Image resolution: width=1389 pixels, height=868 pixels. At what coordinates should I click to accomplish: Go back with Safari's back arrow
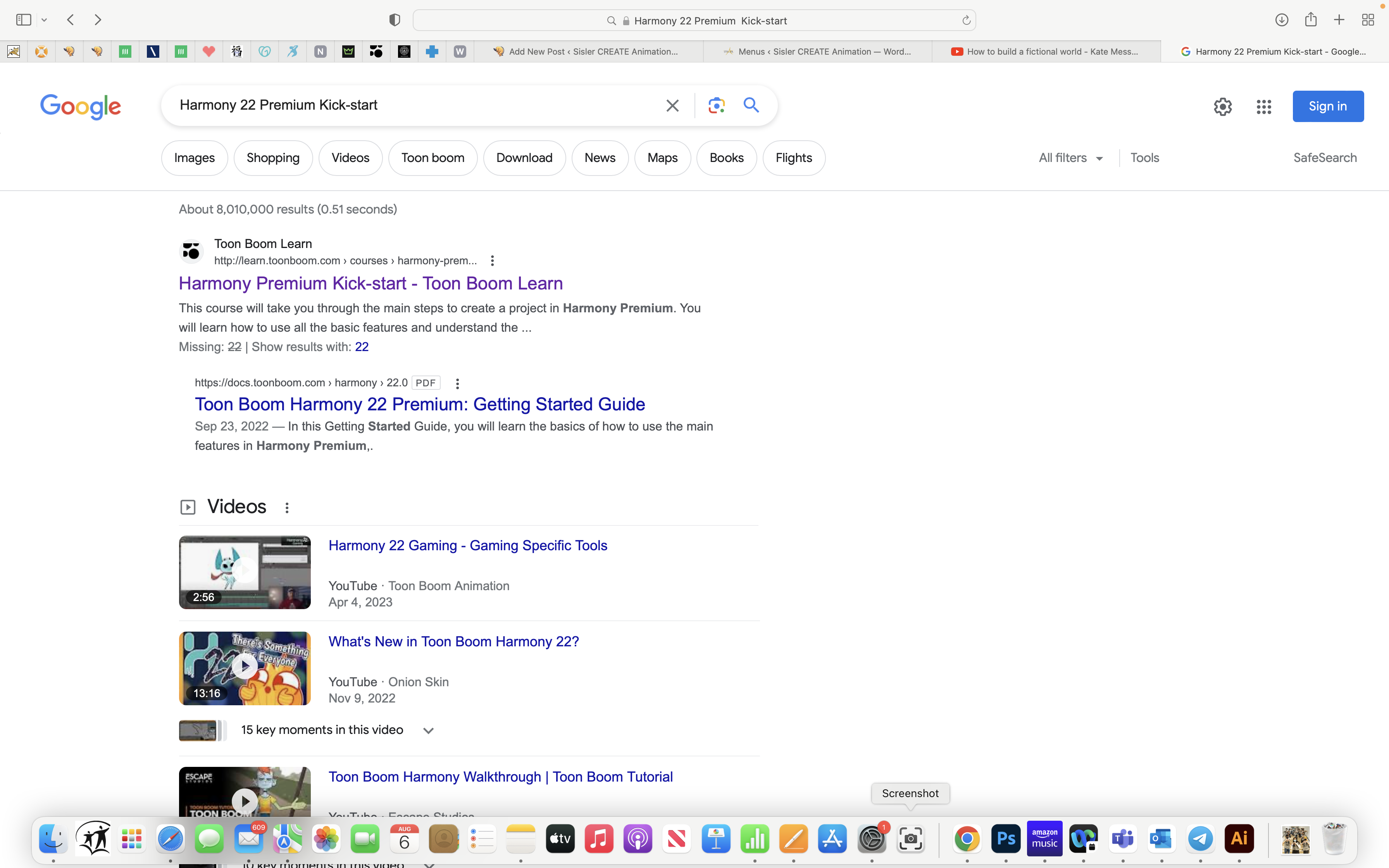tap(71, 20)
